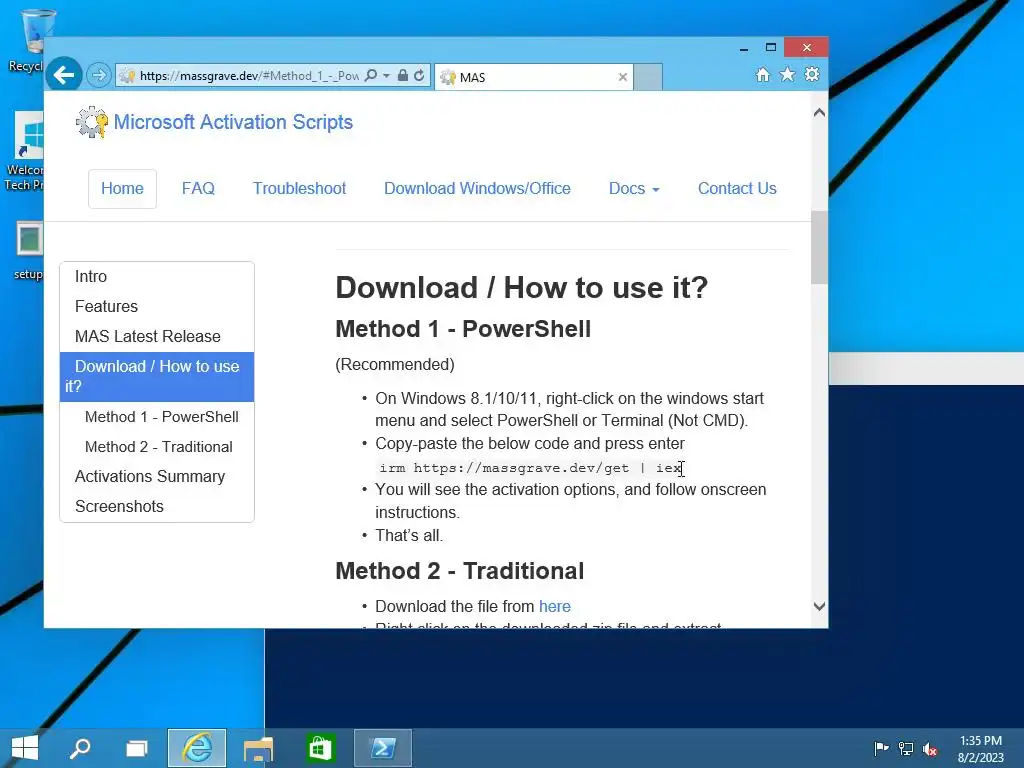
Task: Open the Home navigation item
Action: coord(122,189)
